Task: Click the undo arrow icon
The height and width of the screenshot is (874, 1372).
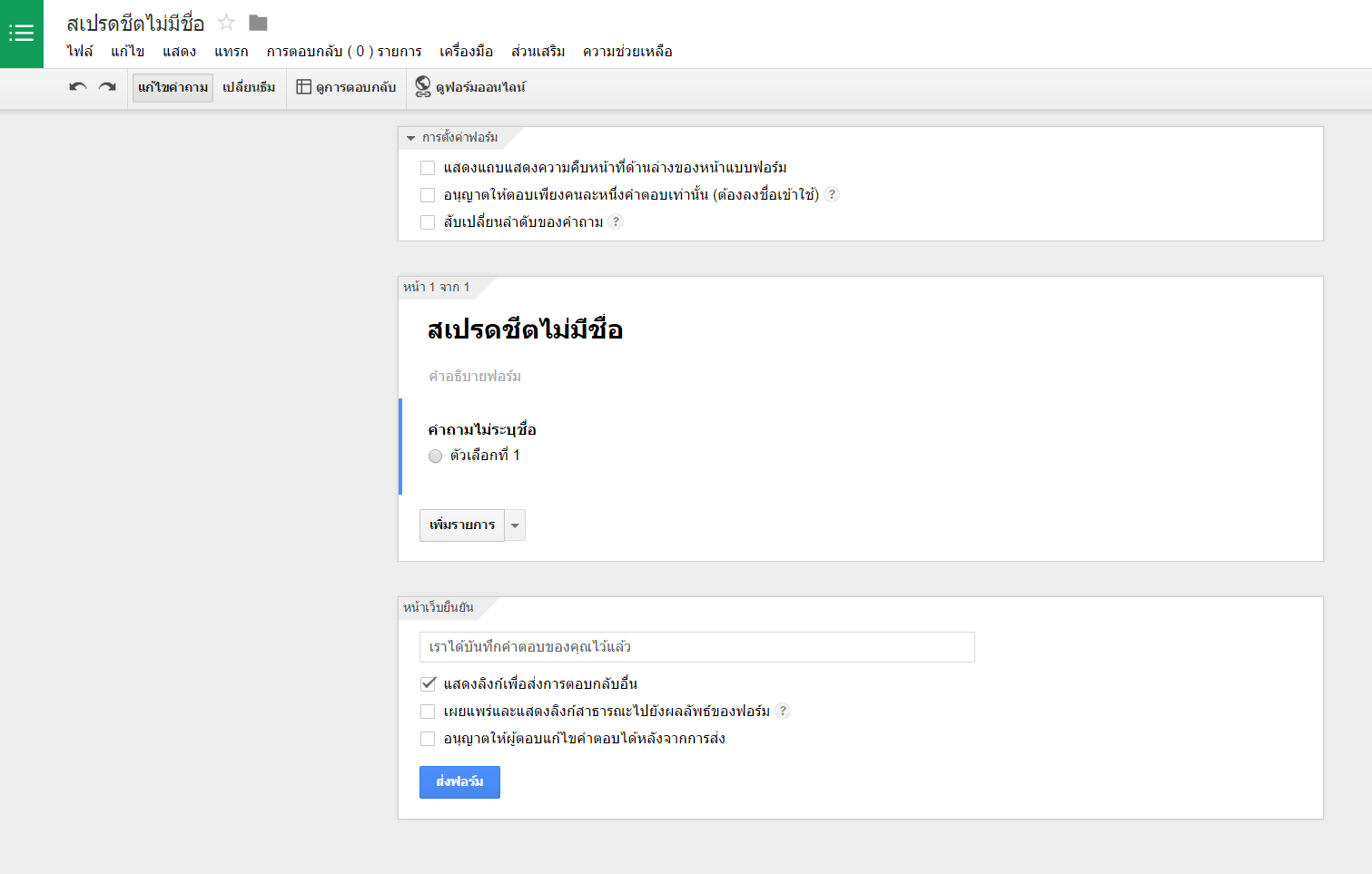Action: point(78,87)
